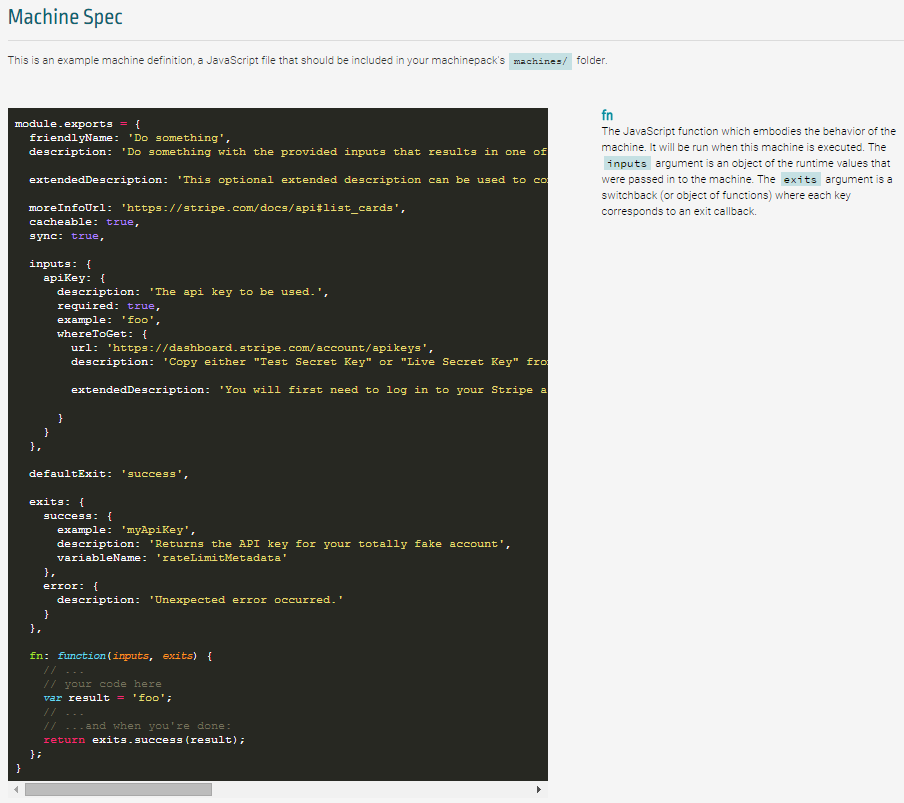Click the 'return exits.success(result)' line
The width and height of the screenshot is (904, 803).
pyautogui.click(x=144, y=740)
